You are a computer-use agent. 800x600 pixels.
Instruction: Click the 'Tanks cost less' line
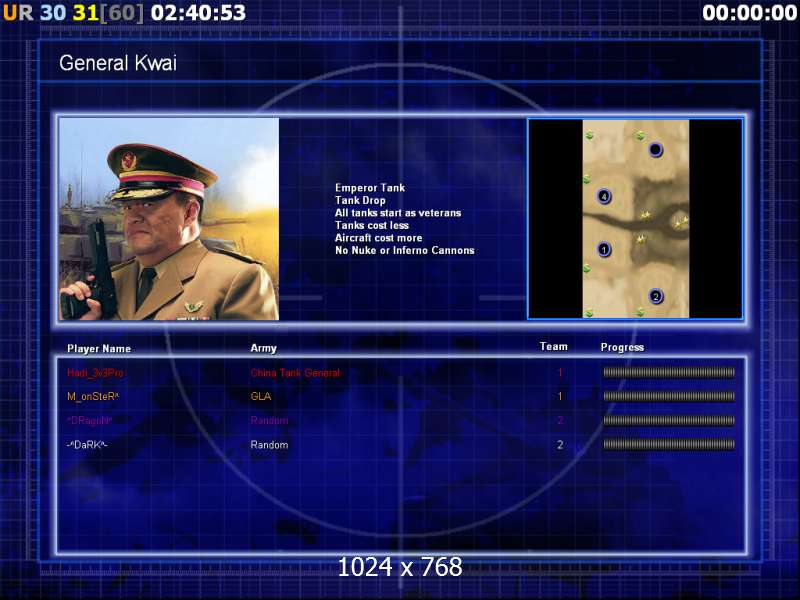pyautogui.click(x=372, y=226)
